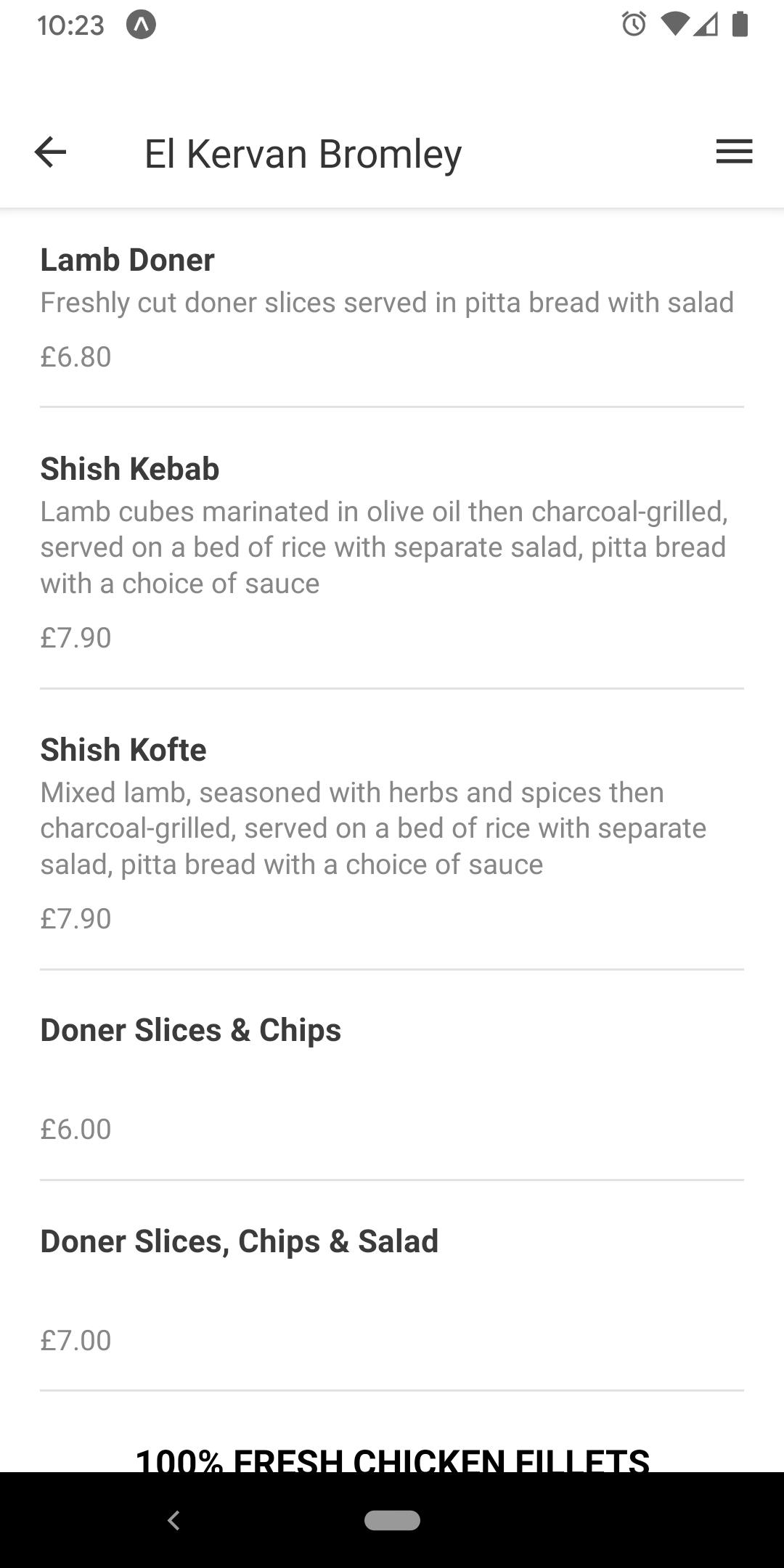Tap the £6.00 price label
784x1568 pixels.
pos(75,1129)
